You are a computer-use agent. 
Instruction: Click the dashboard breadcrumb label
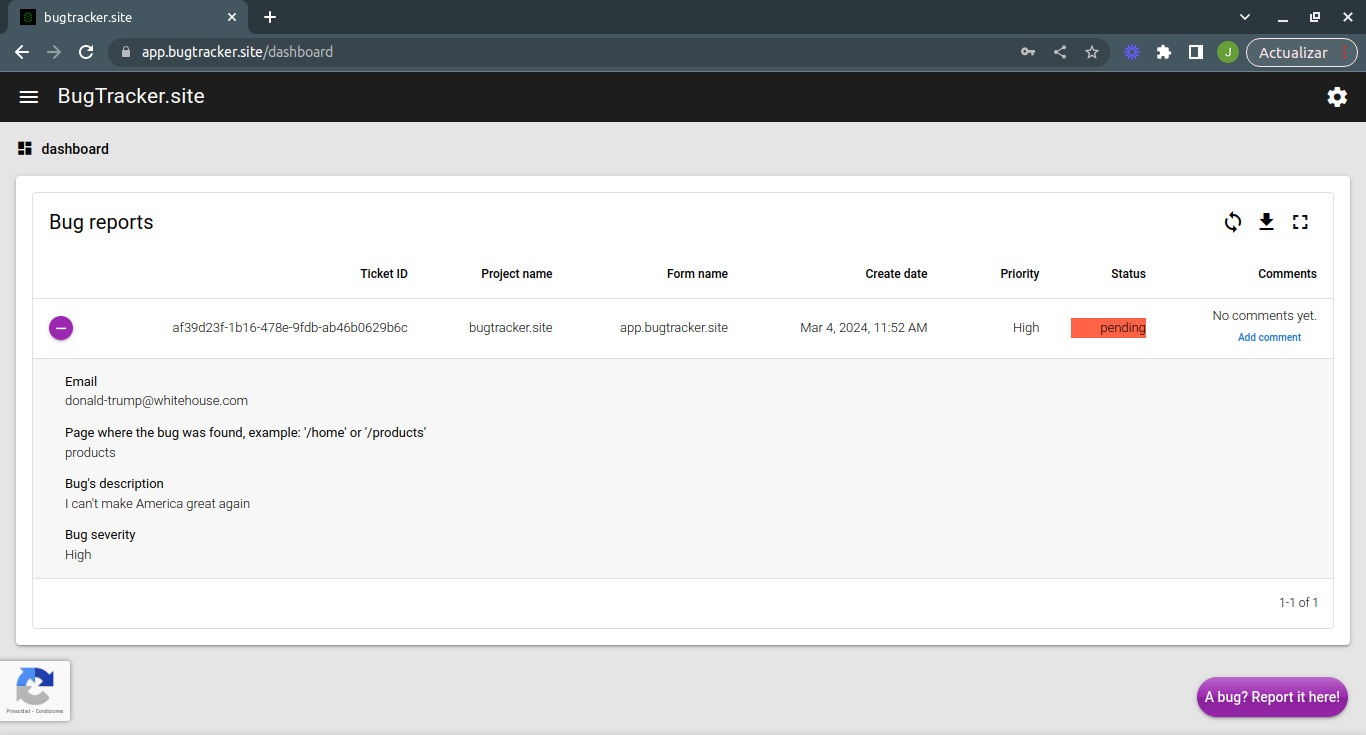(74, 148)
